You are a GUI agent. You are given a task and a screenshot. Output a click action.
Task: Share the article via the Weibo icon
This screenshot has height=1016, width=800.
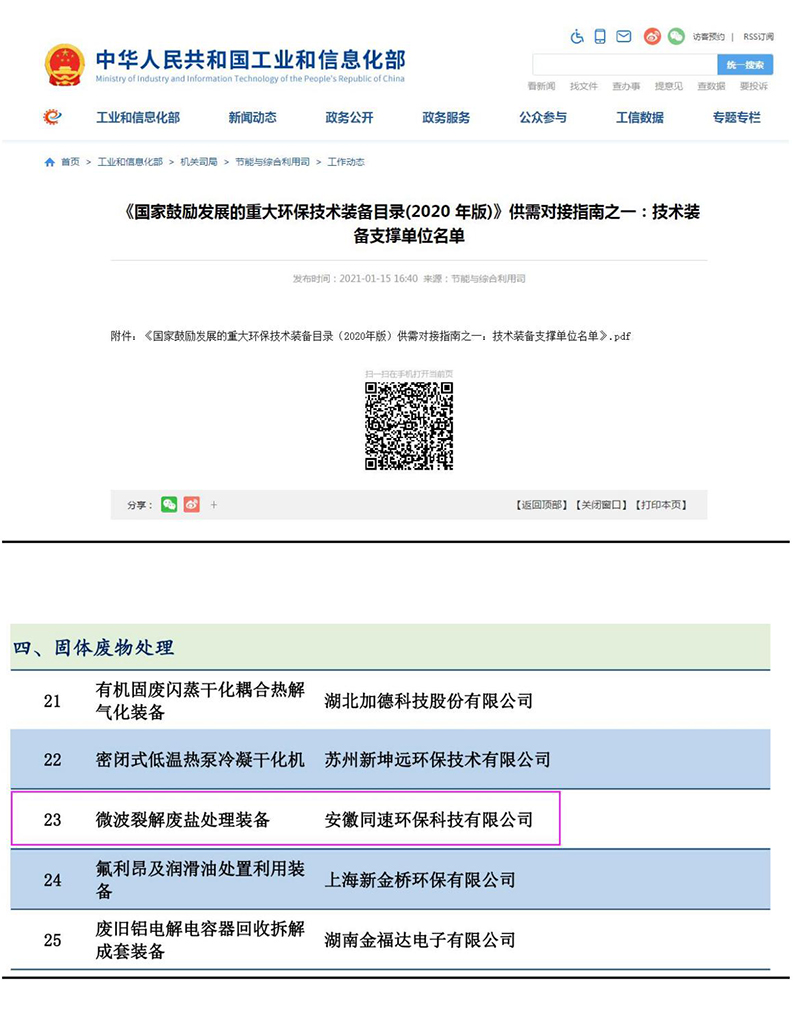pos(192,505)
